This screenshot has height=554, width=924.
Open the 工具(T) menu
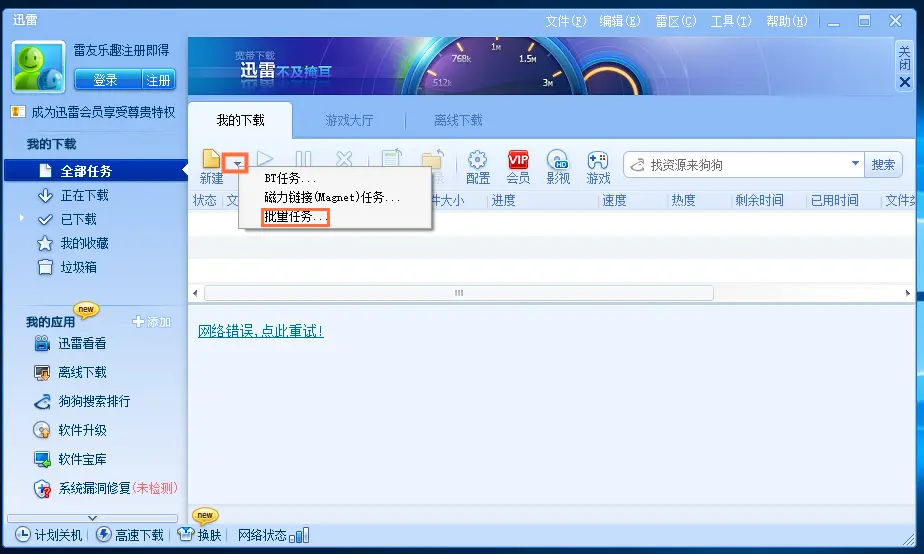[731, 21]
